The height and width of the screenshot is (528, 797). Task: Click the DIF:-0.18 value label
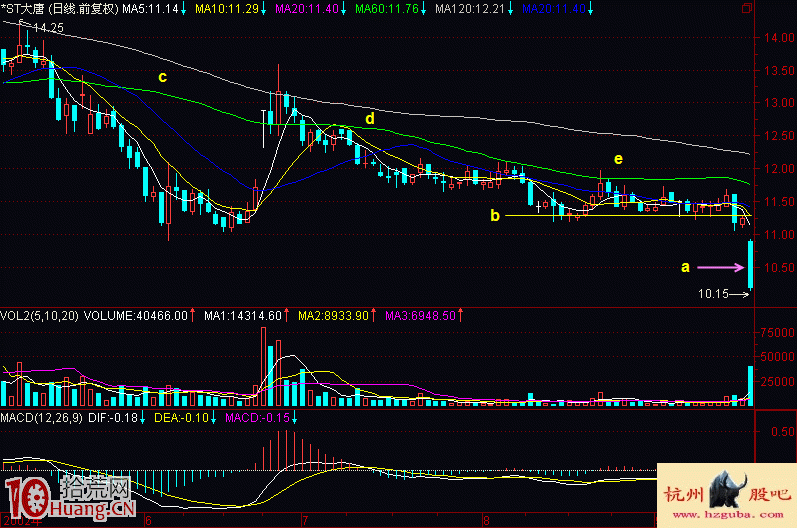click(x=113, y=418)
